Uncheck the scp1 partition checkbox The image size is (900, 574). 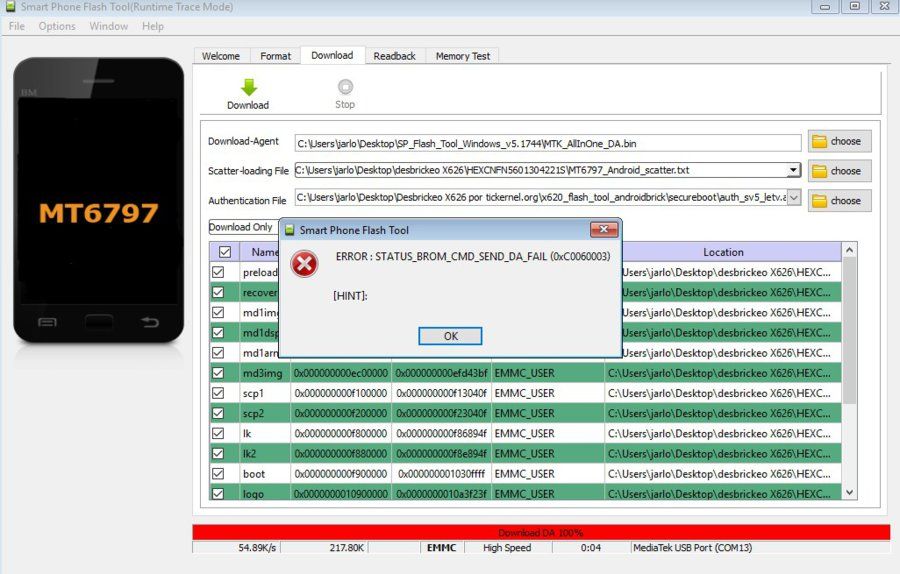coord(218,393)
